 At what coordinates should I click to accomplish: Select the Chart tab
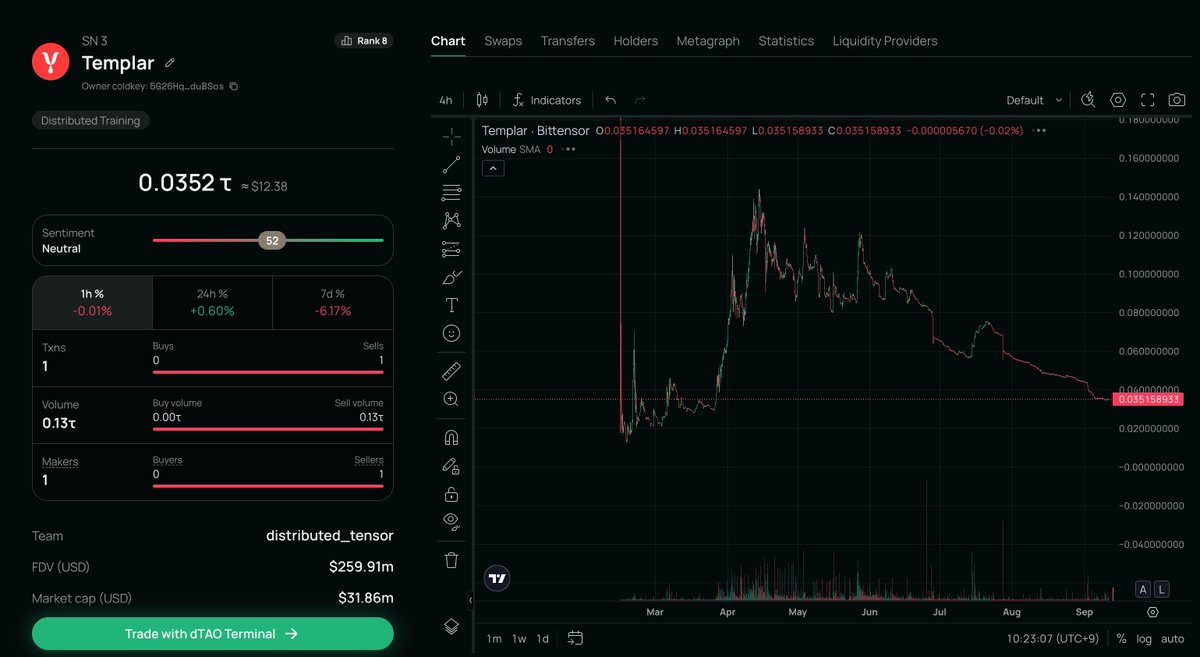pyautogui.click(x=448, y=41)
